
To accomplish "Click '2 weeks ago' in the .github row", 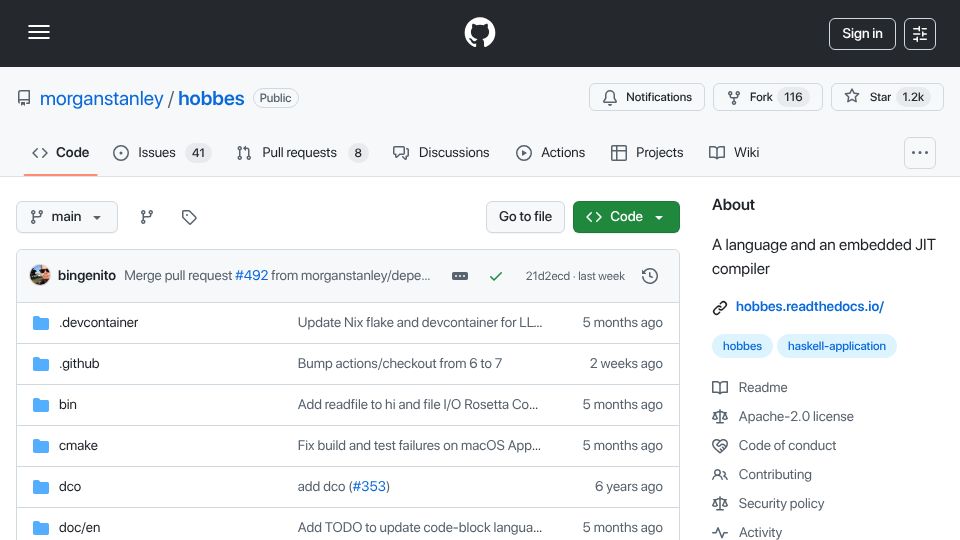I will pyautogui.click(x=626, y=364).
